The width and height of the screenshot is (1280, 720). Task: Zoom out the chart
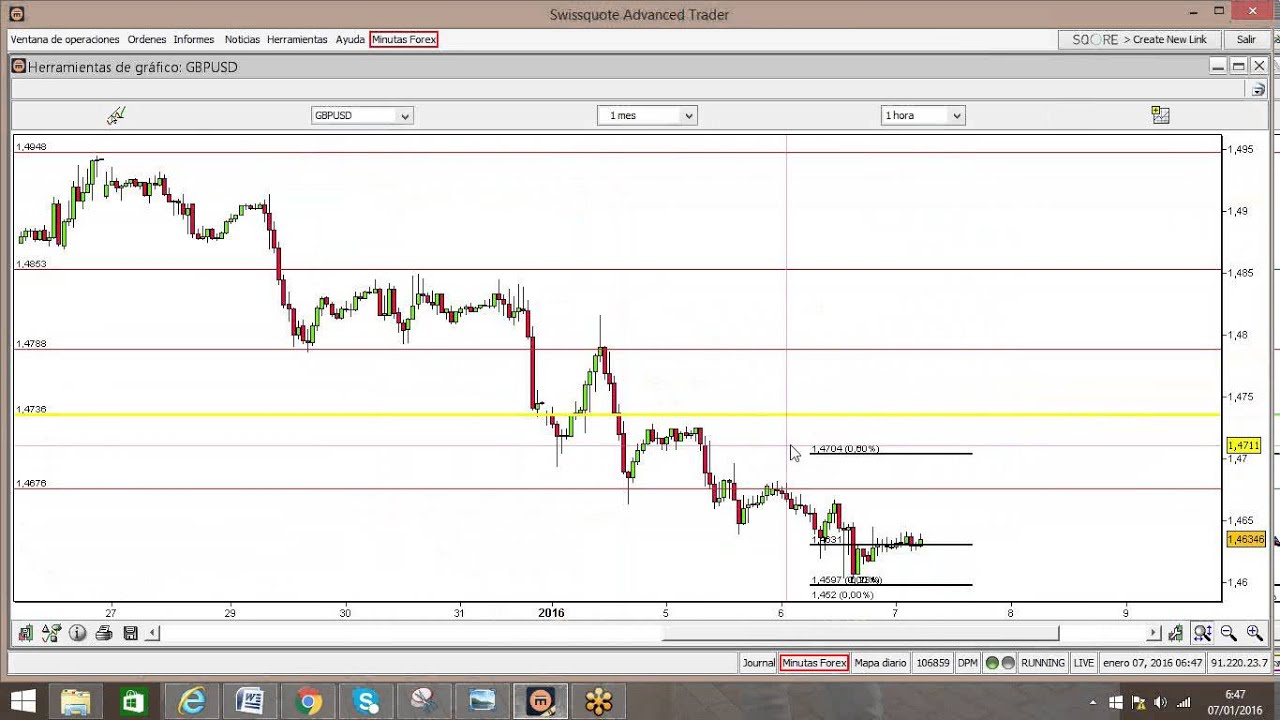(x=1228, y=633)
